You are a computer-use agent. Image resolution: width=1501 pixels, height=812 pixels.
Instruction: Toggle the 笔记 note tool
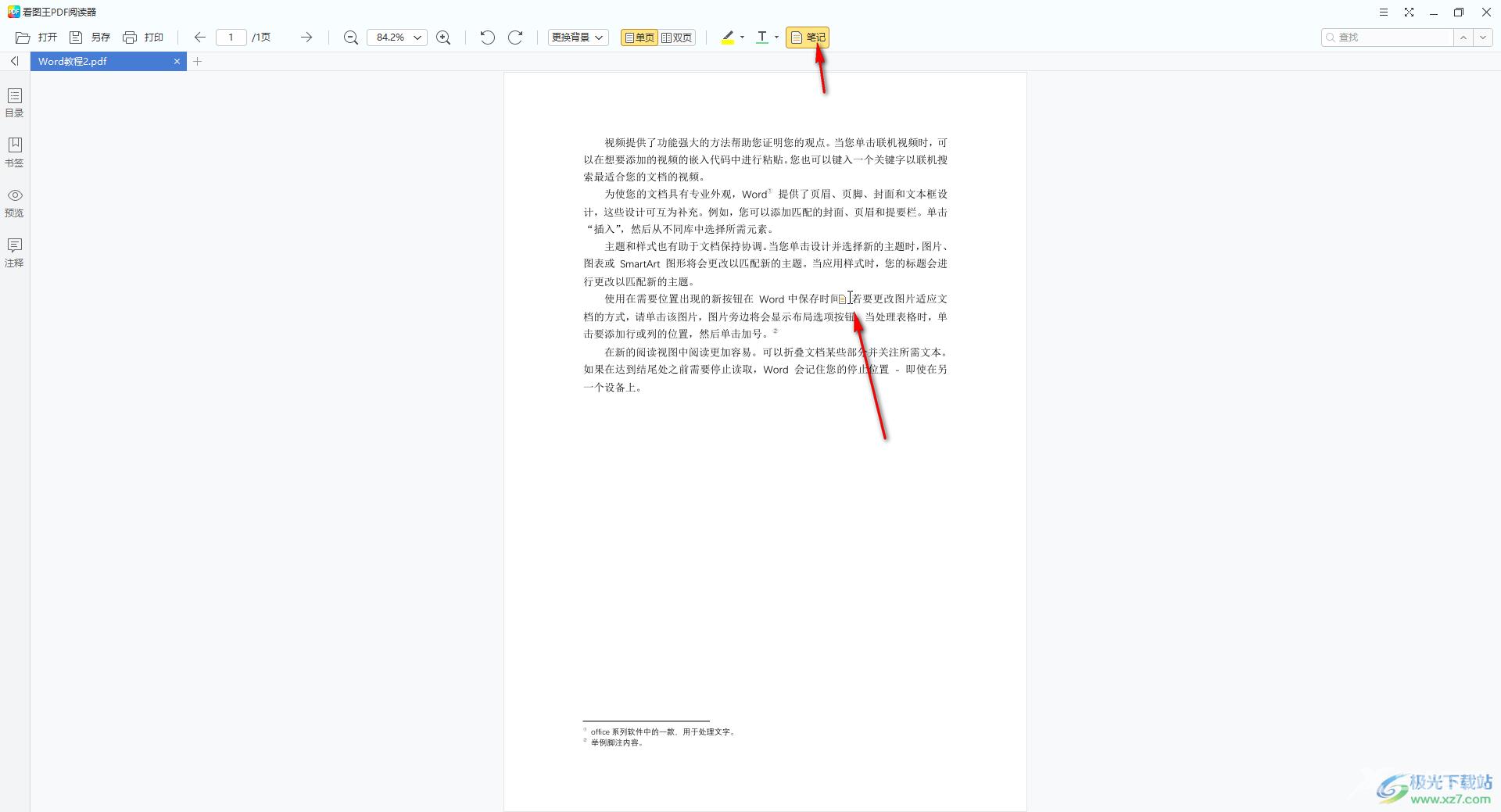pos(808,38)
